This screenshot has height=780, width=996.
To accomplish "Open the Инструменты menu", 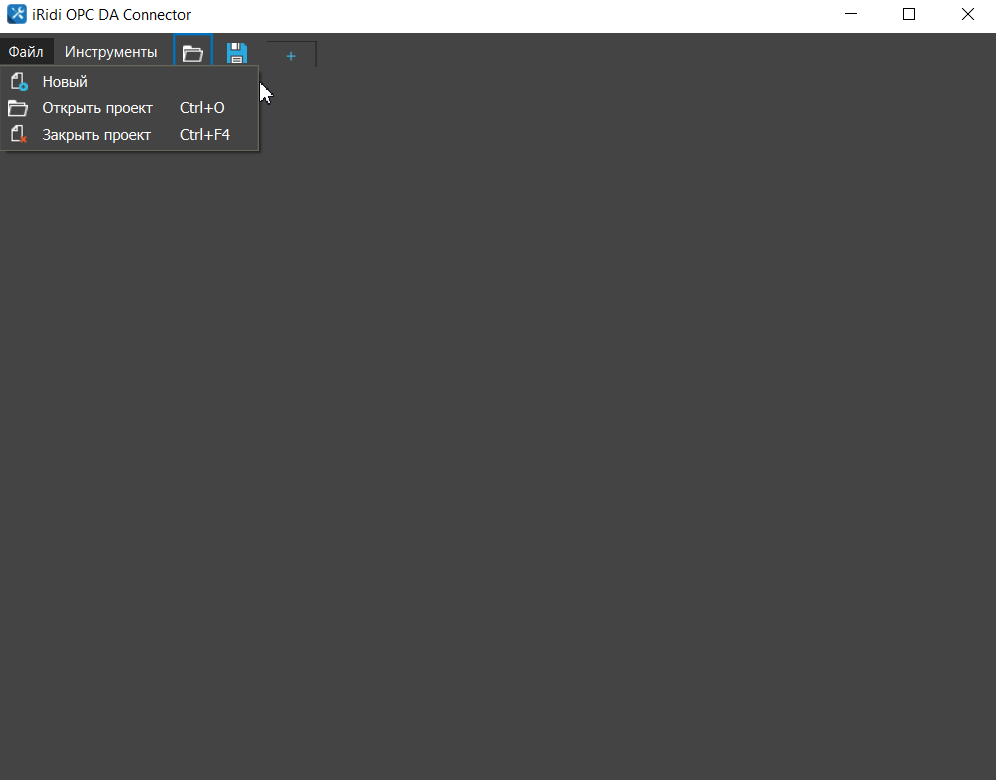I will 111,52.
